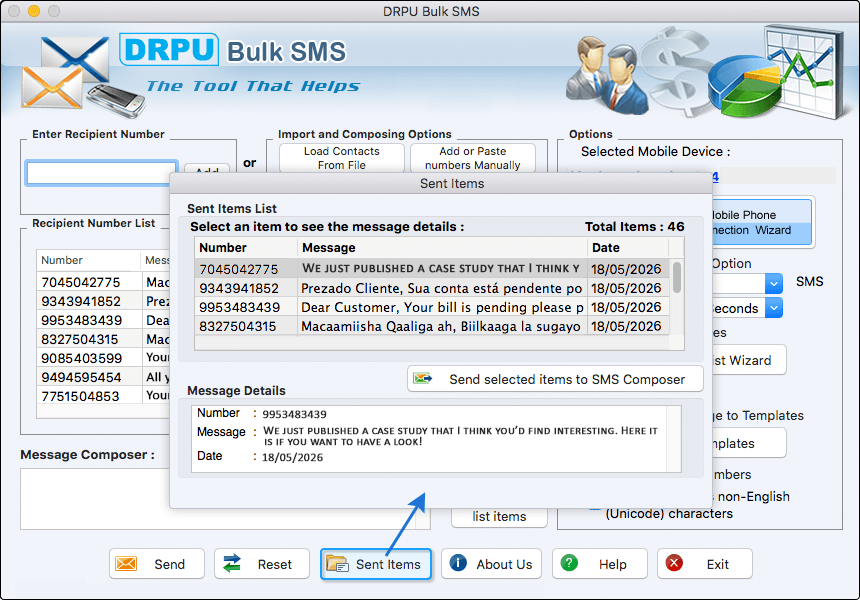The image size is (860, 600).
Task: Click the DRPU logo in the header
Action: pos(169,50)
